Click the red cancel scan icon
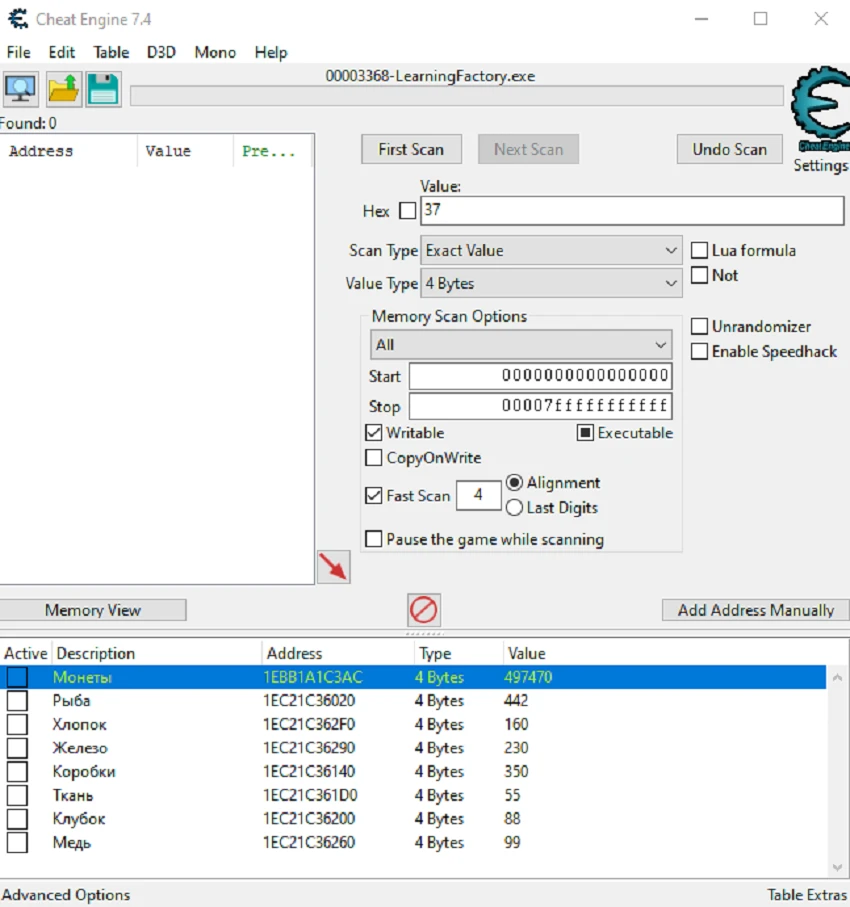 pos(423,609)
